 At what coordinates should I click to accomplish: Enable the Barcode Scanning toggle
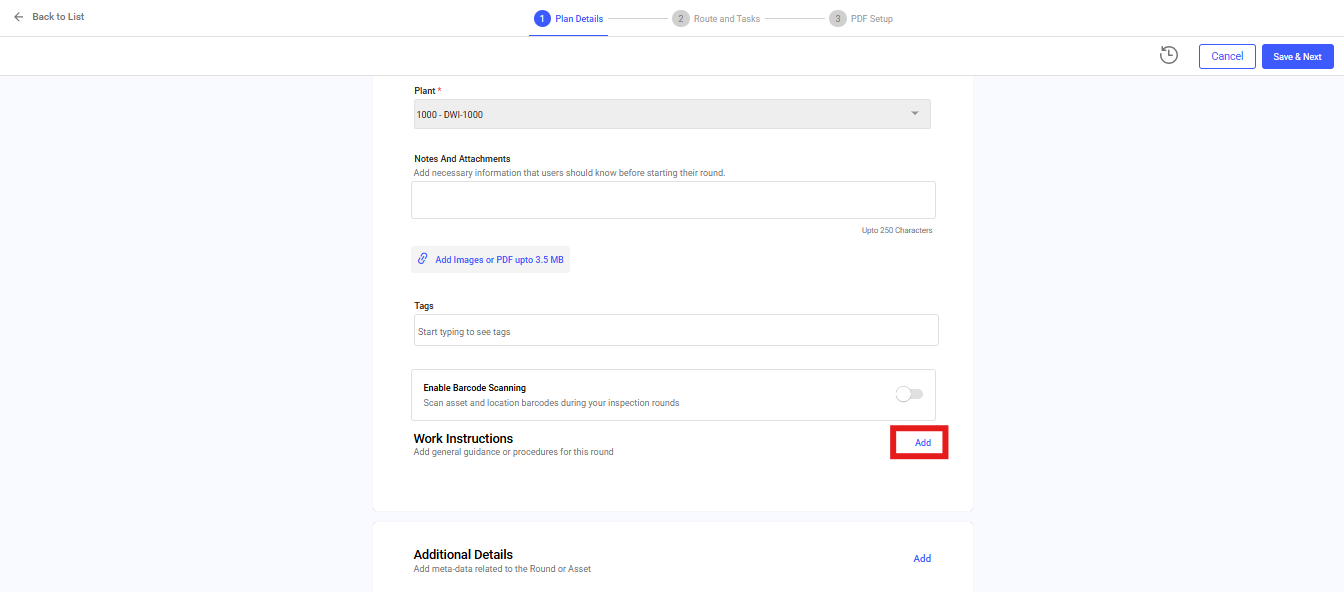click(x=909, y=394)
